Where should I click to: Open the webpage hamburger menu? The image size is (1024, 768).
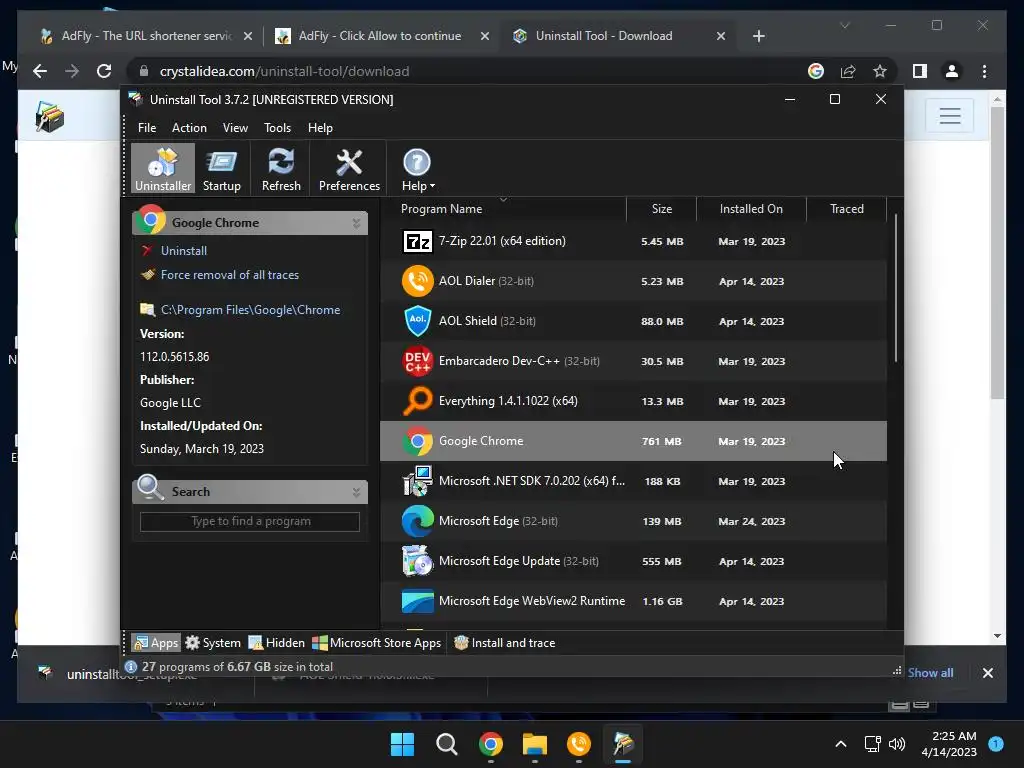pos(950,116)
